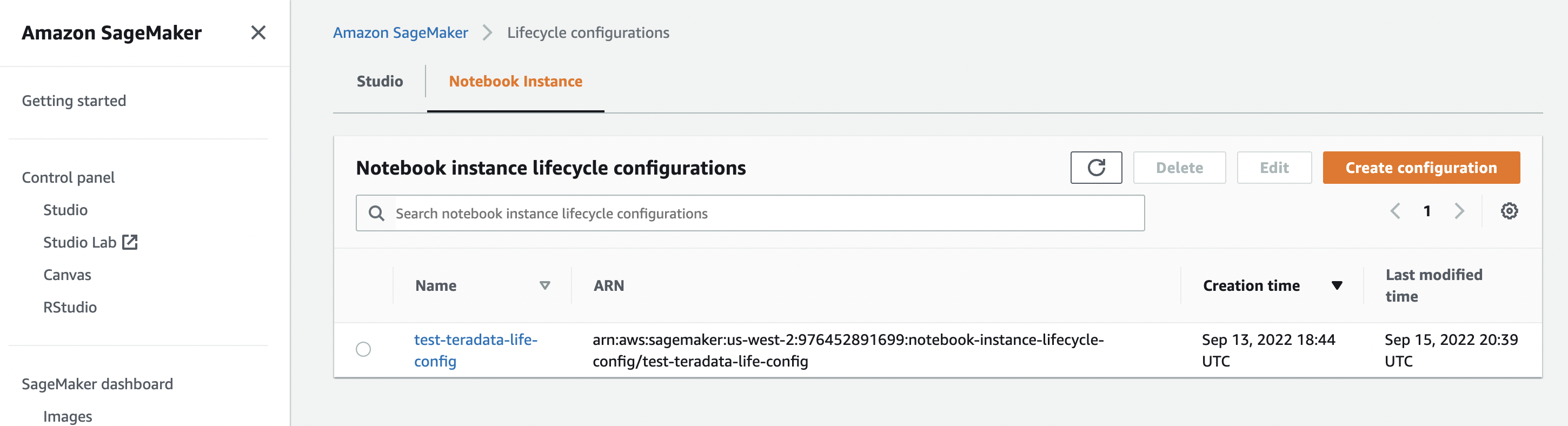Open Getting started in sidebar
This screenshot has width=1568, height=426.
click(74, 101)
